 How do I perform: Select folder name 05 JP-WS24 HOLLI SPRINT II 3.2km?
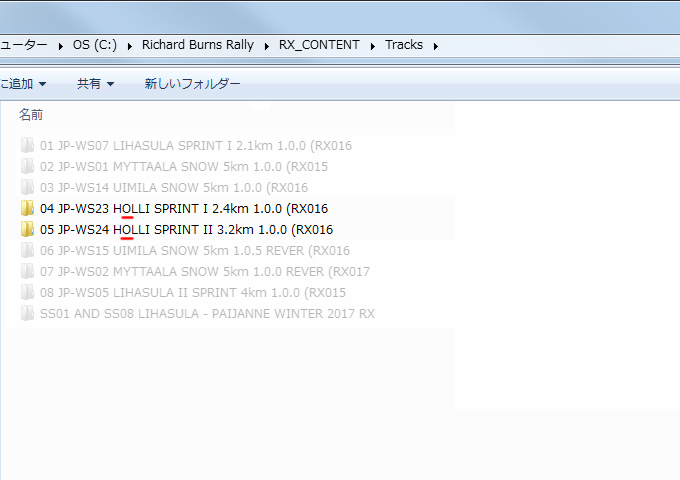pos(186,229)
